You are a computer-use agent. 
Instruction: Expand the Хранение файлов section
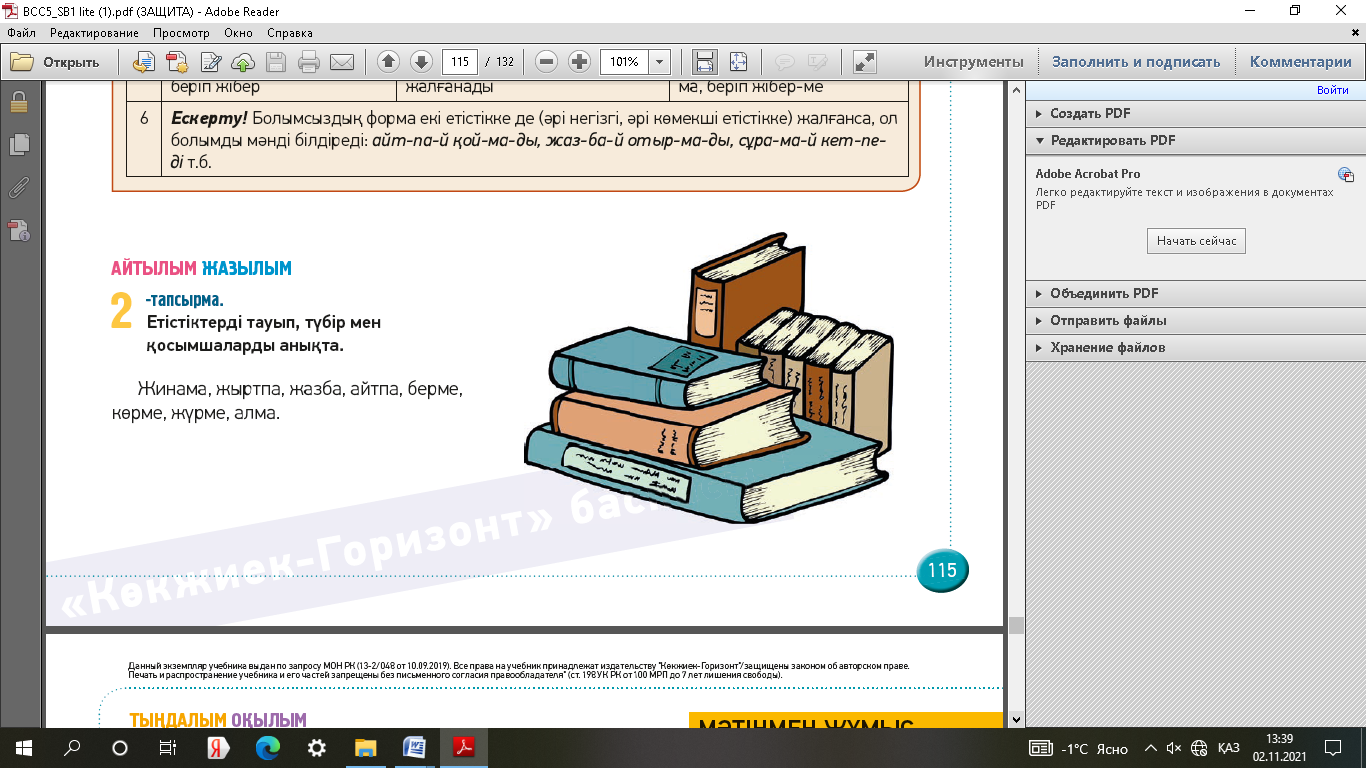tap(1107, 348)
